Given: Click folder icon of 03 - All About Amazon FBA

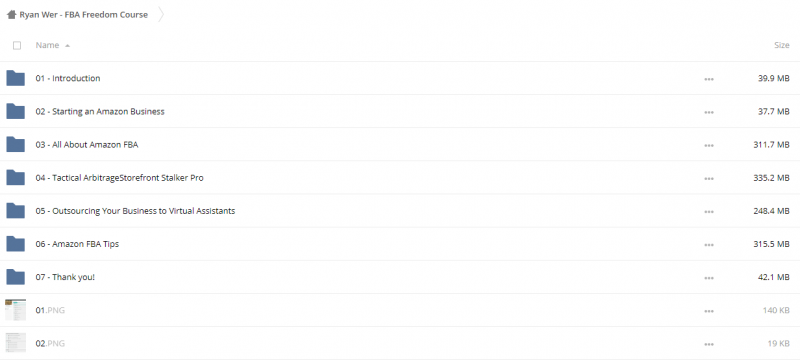Looking at the screenshot, I should point(15,144).
